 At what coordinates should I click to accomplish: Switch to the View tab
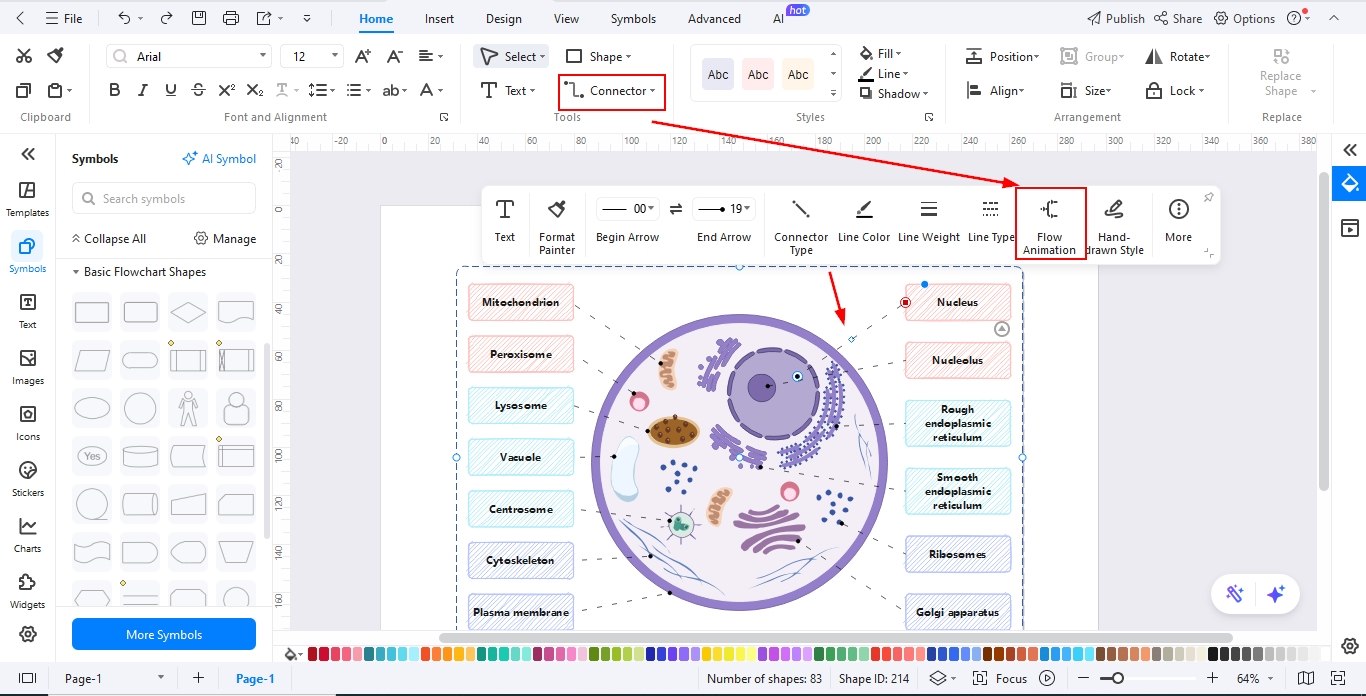[566, 18]
